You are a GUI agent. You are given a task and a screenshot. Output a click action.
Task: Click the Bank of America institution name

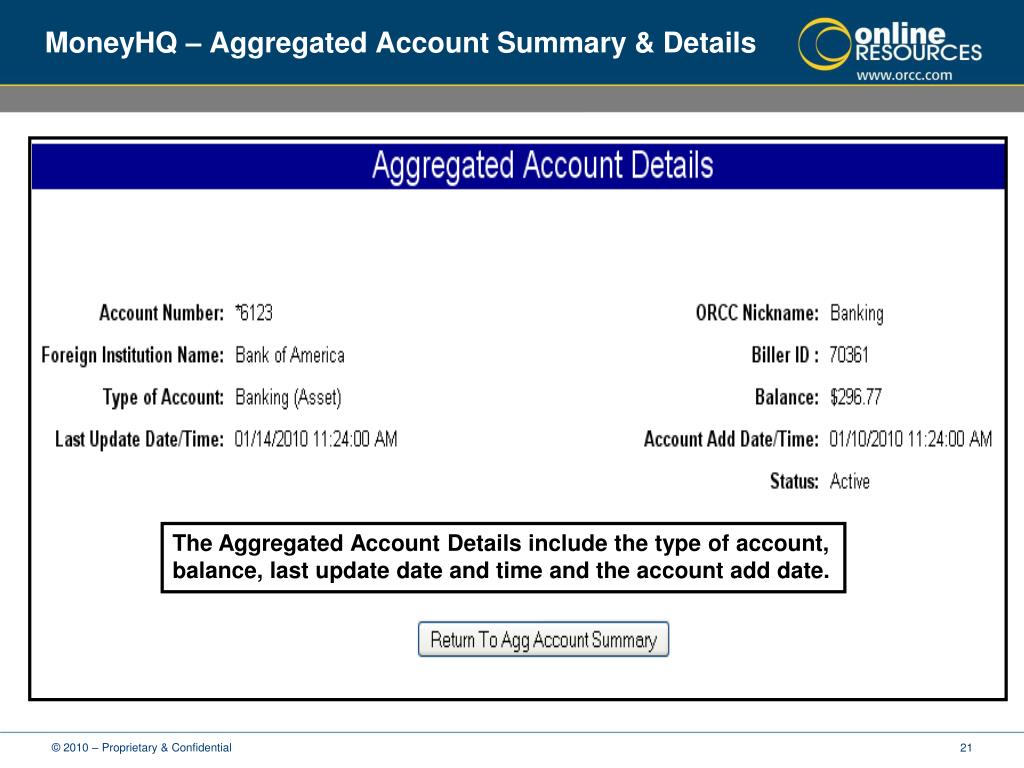click(290, 355)
